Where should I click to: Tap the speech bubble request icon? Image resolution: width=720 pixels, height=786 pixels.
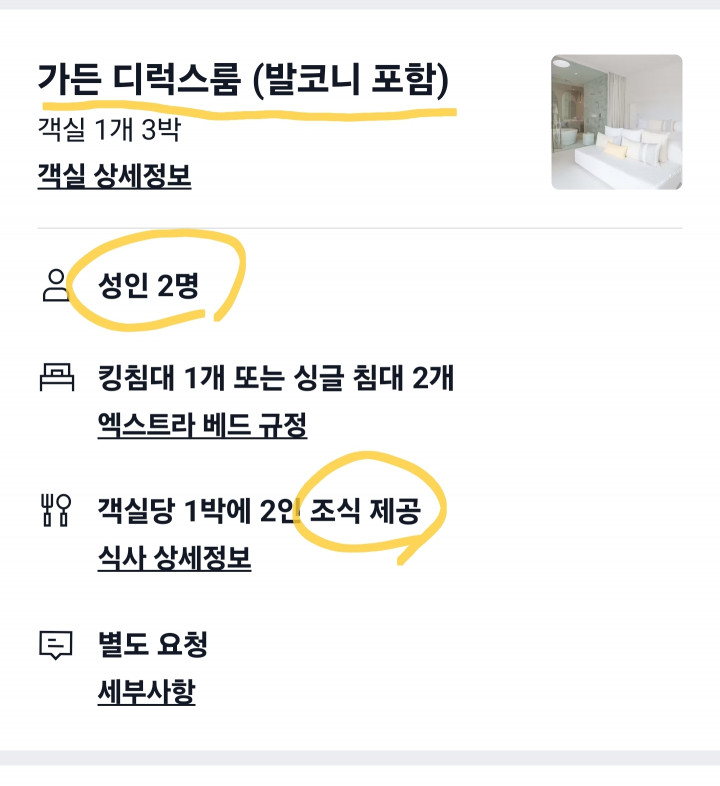(x=55, y=645)
